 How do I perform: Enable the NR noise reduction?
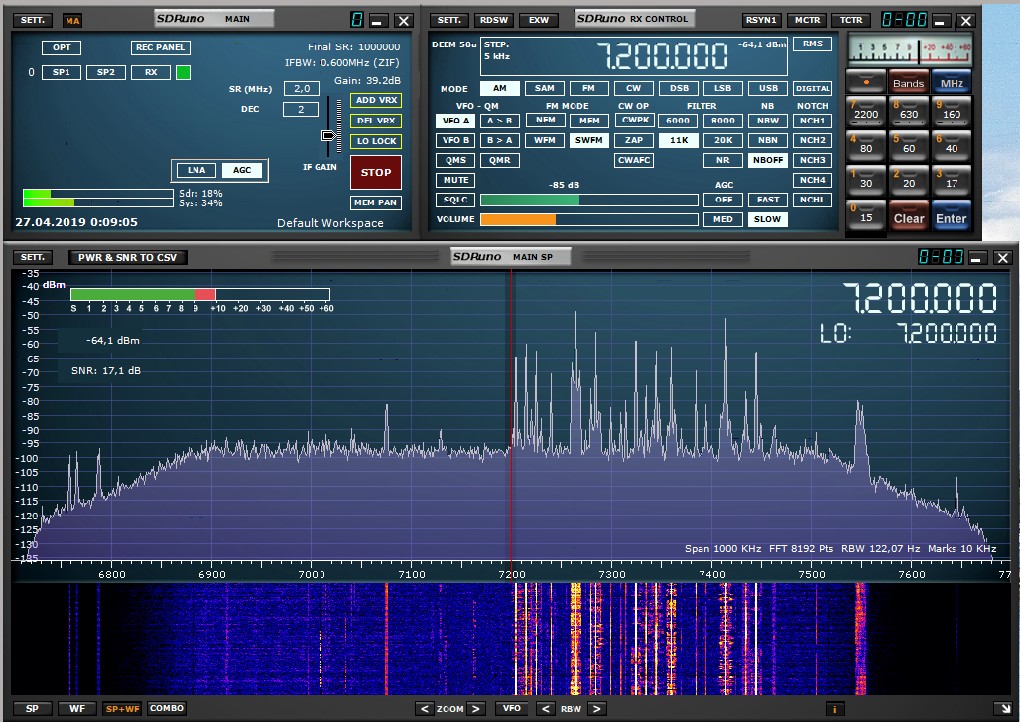tap(723, 160)
